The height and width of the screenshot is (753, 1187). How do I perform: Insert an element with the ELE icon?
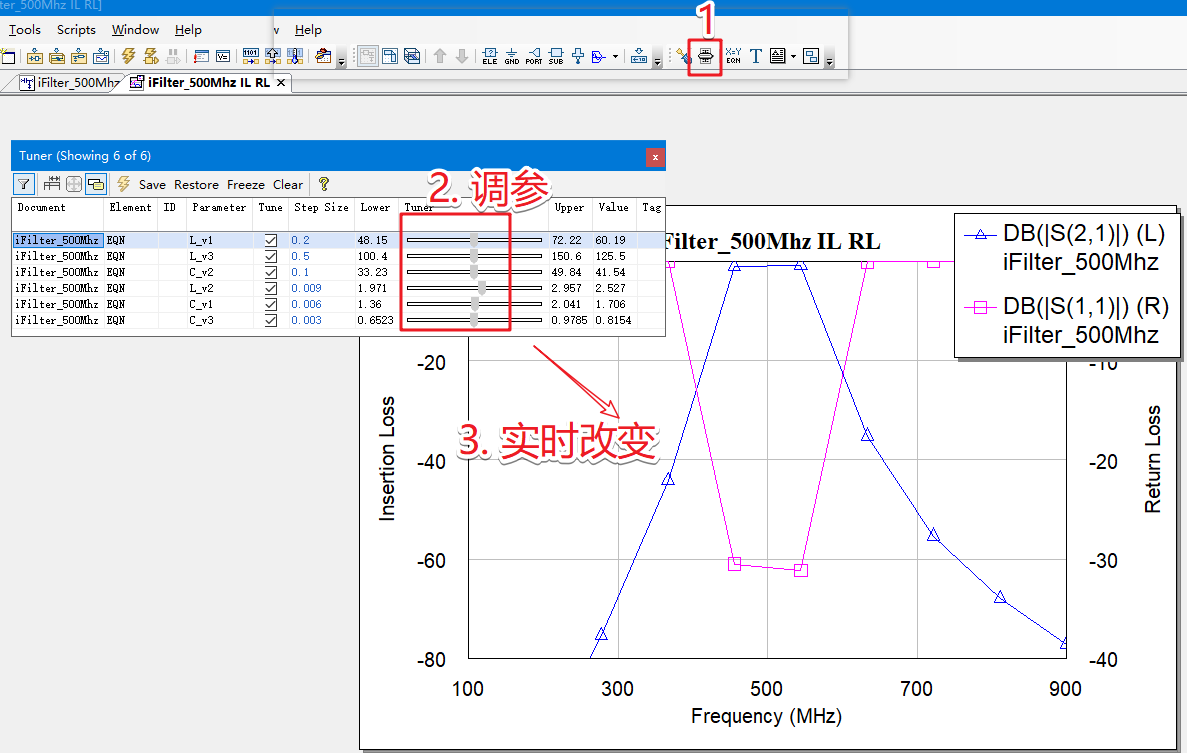point(490,56)
